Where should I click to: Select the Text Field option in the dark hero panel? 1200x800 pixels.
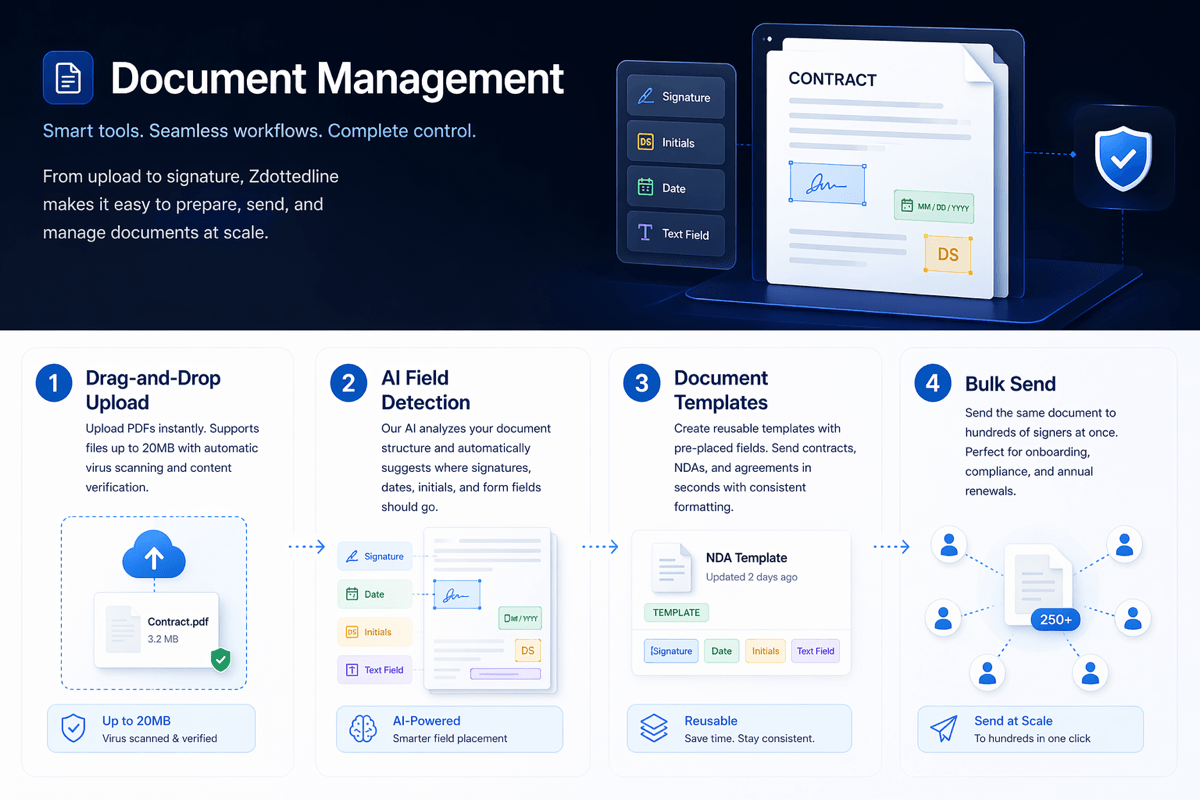coord(676,234)
